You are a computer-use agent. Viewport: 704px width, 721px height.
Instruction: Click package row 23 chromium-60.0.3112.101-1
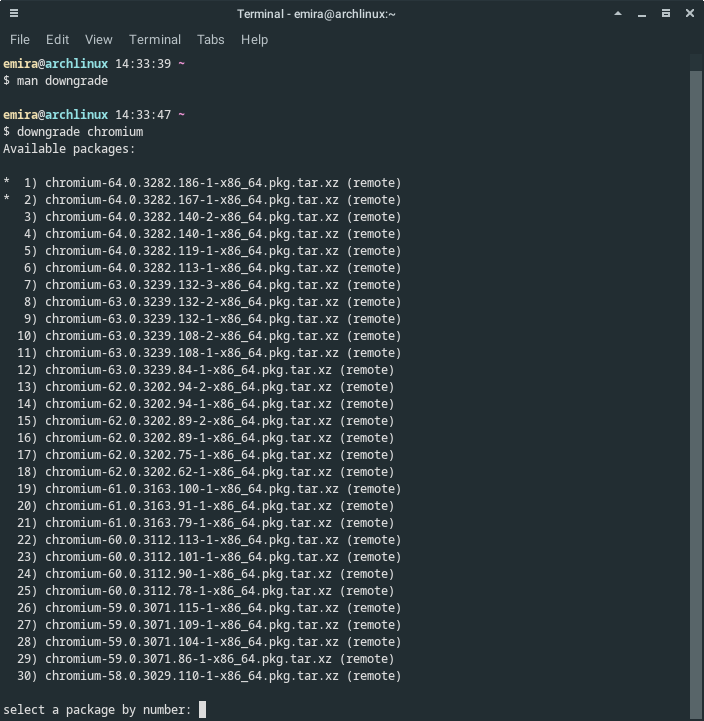(x=209, y=557)
